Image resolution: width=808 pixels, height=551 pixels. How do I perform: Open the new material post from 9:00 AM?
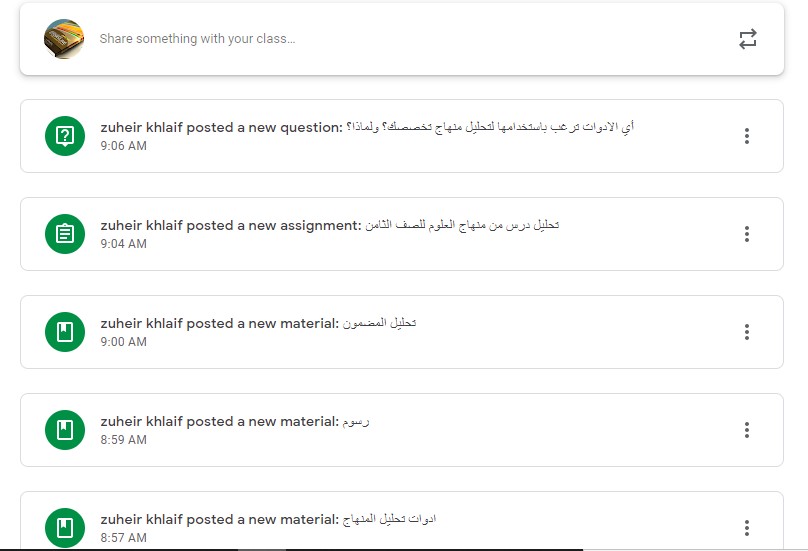coord(402,332)
